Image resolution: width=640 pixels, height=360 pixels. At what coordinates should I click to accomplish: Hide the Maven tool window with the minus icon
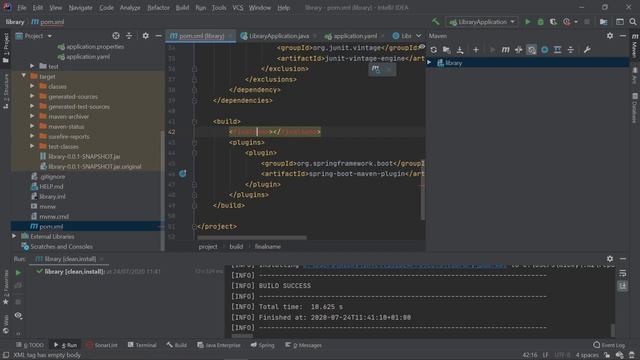click(623, 36)
